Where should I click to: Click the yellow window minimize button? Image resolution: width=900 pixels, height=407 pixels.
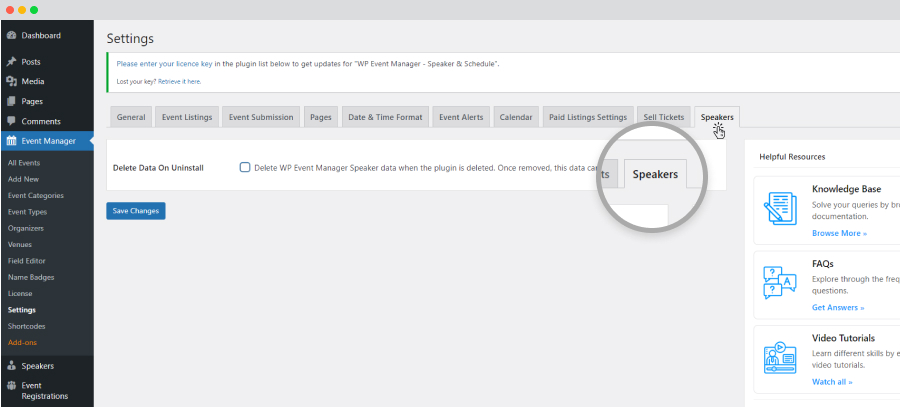[22, 10]
